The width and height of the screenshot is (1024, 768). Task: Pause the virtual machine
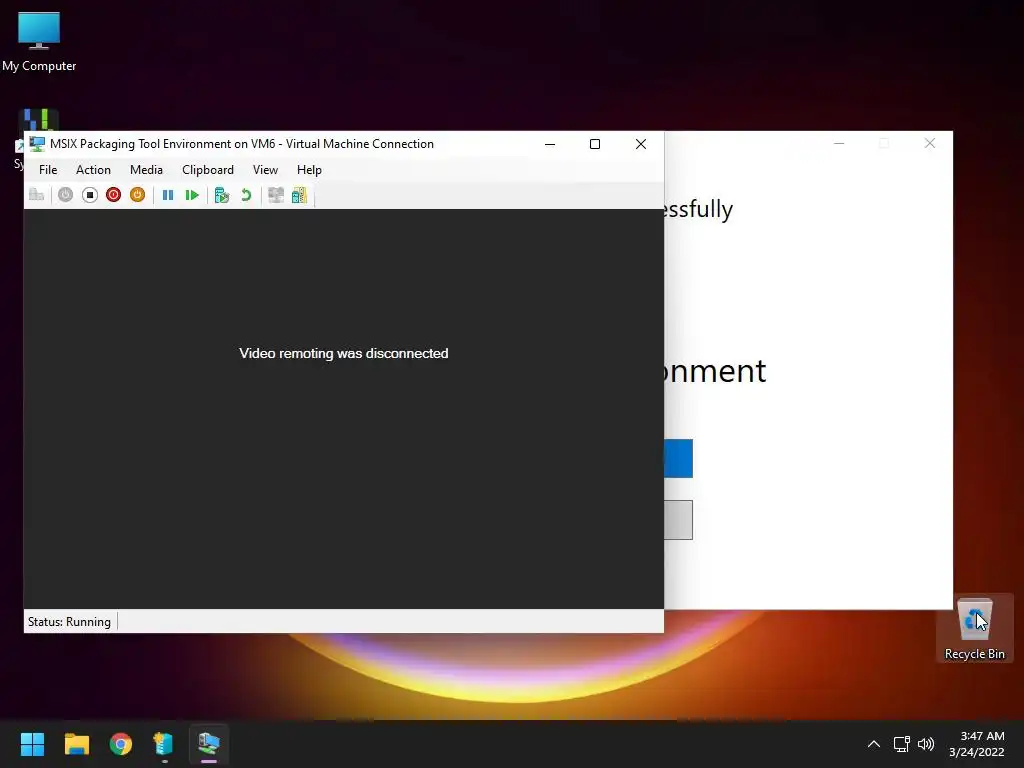pyautogui.click(x=168, y=195)
